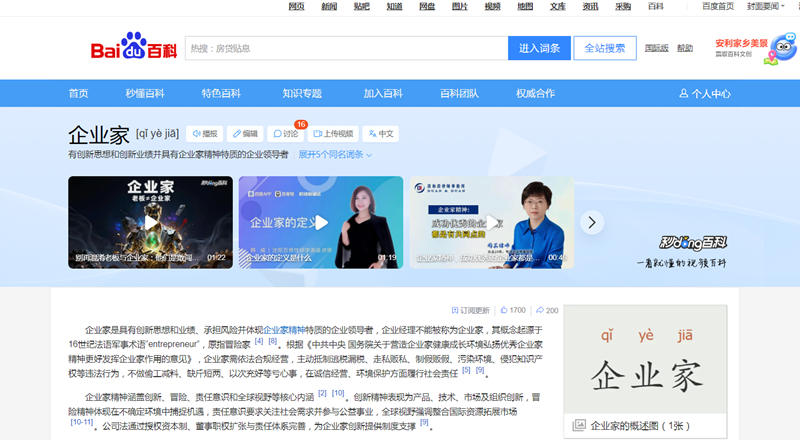Click the [10-11] citation reference
800x440 pixels.
point(82,422)
